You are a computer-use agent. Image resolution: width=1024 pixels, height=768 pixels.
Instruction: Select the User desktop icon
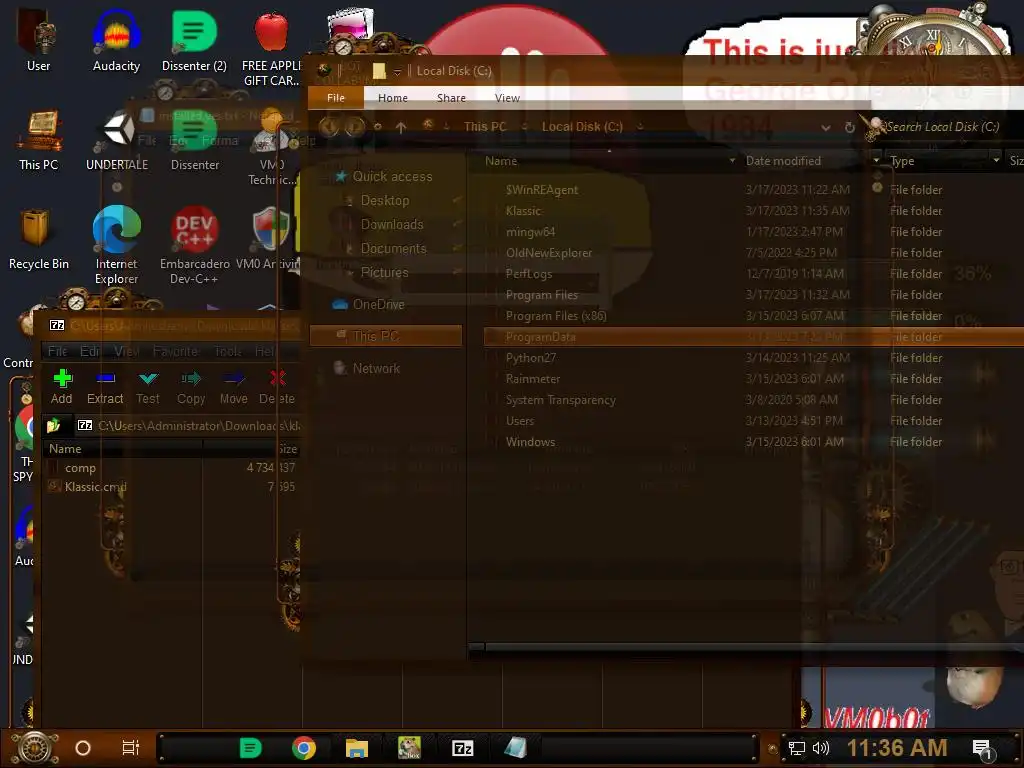point(38,40)
